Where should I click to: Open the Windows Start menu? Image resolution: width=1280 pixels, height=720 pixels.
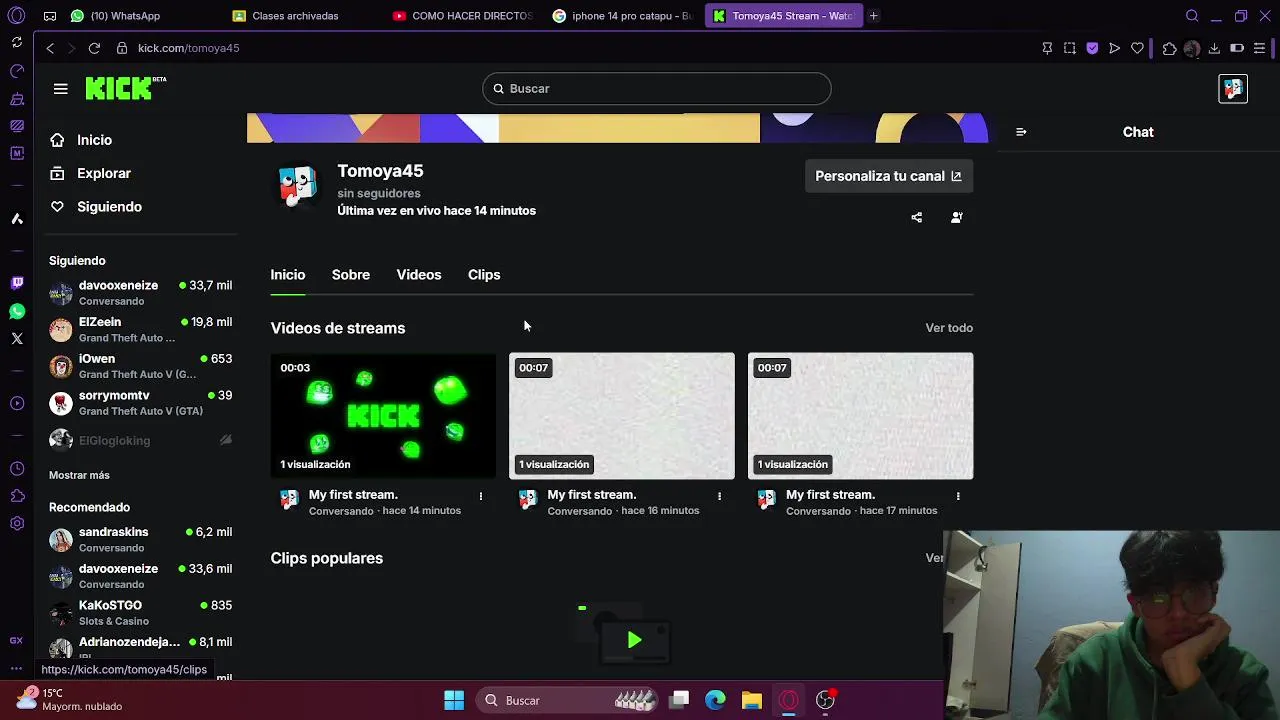[454, 700]
